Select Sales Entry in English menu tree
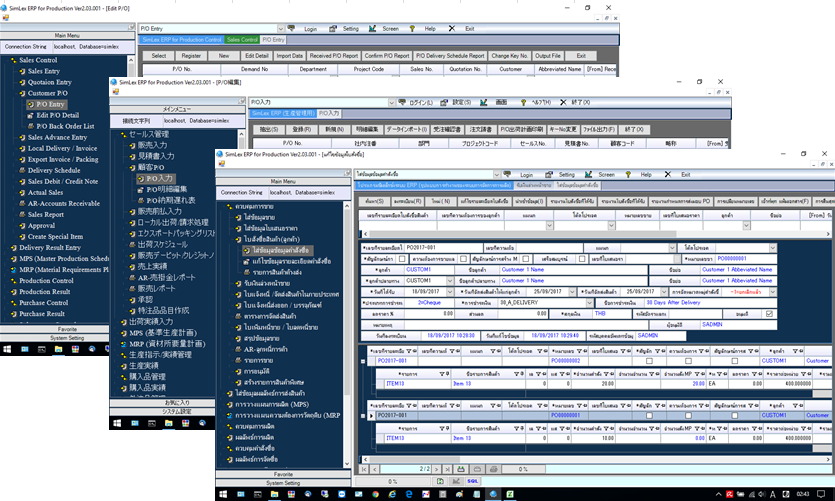Viewport: 835px width, 501px height. tap(44, 71)
